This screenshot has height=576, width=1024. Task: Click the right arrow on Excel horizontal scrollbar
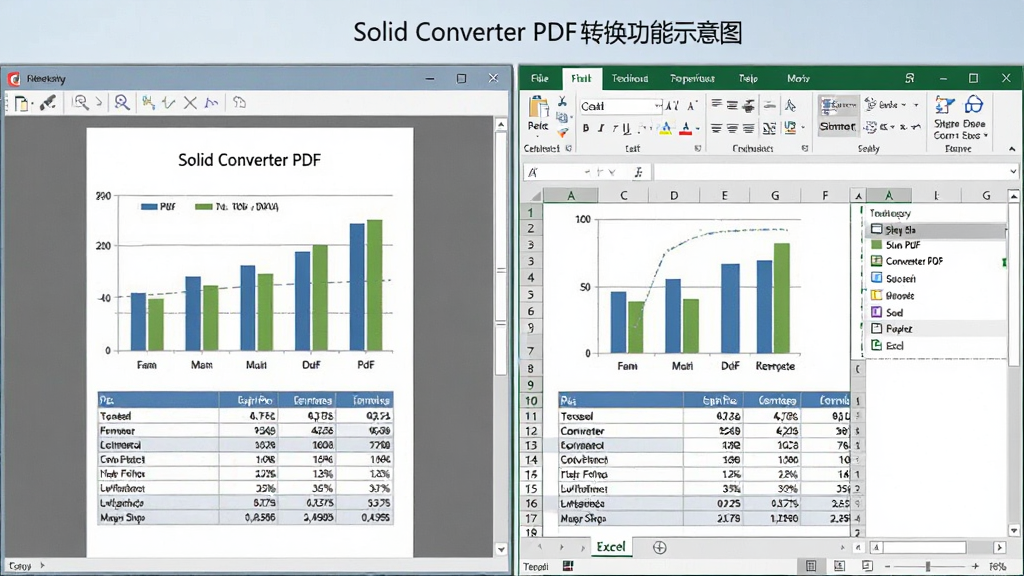pos(1000,547)
